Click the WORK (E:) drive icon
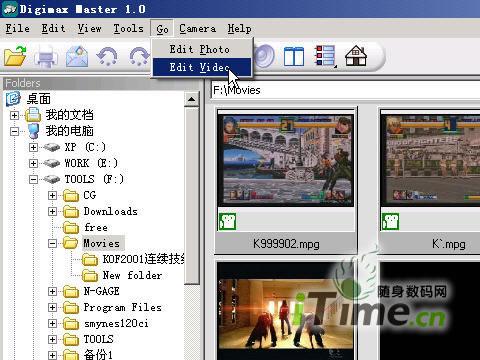Image resolution: width=480 pixels, height=360 pixels. click(52, 163)
